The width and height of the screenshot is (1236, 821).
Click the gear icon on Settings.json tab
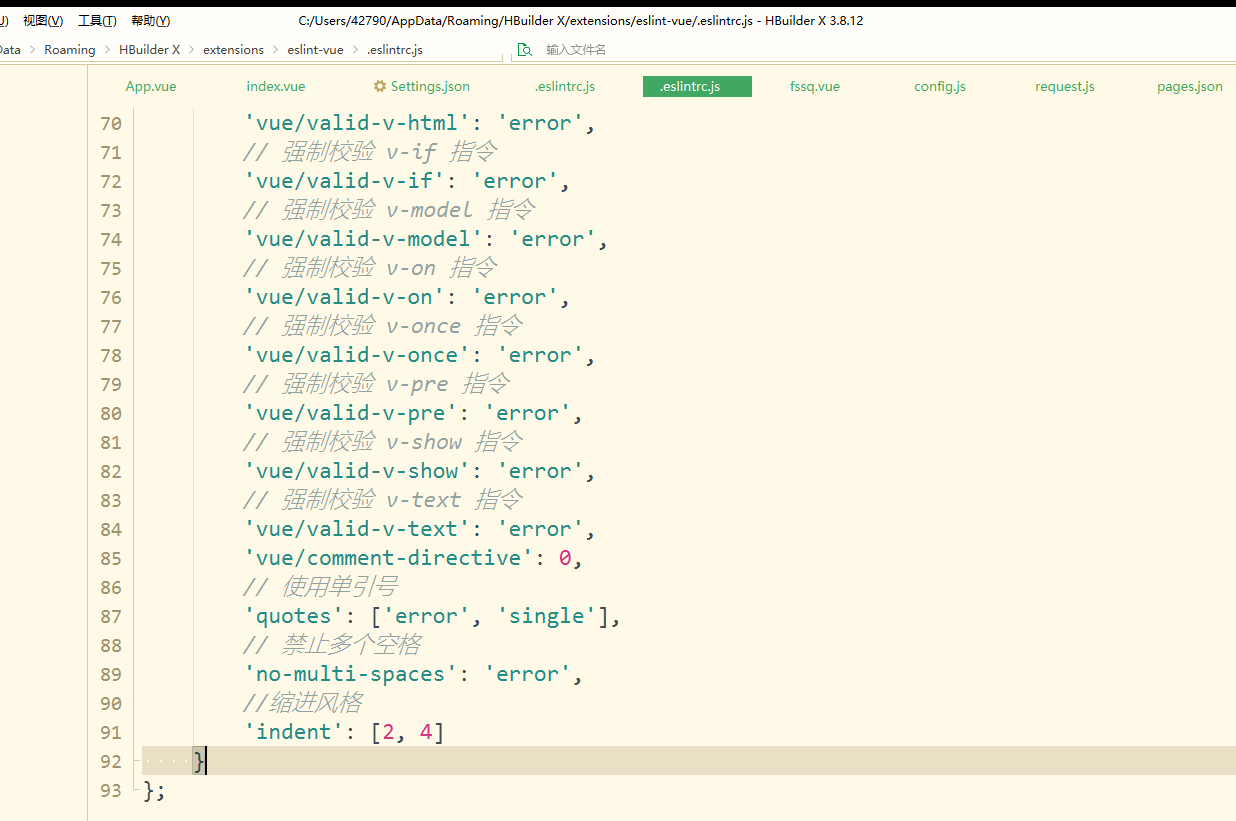tap(380, 87)
